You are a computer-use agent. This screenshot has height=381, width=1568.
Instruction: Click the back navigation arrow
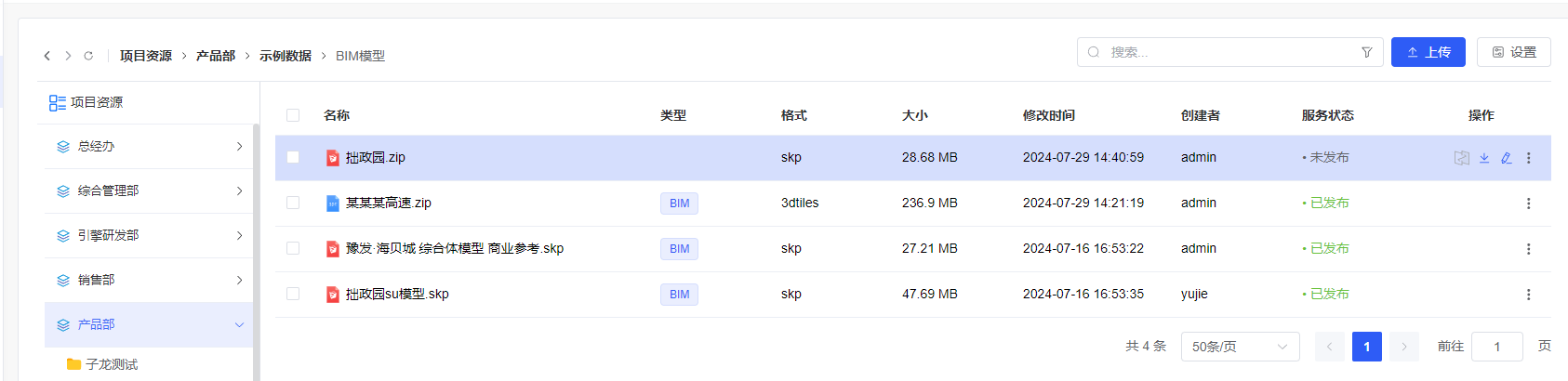47,56
